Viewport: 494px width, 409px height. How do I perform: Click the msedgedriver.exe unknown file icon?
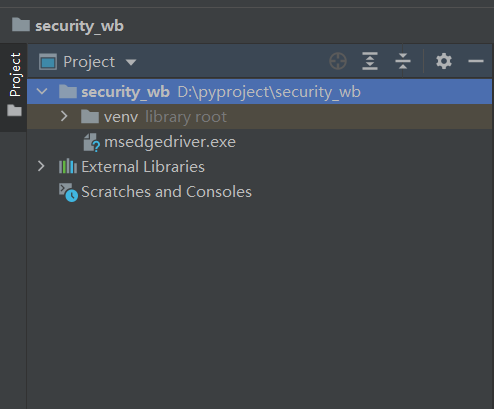[x=92, y=142]
